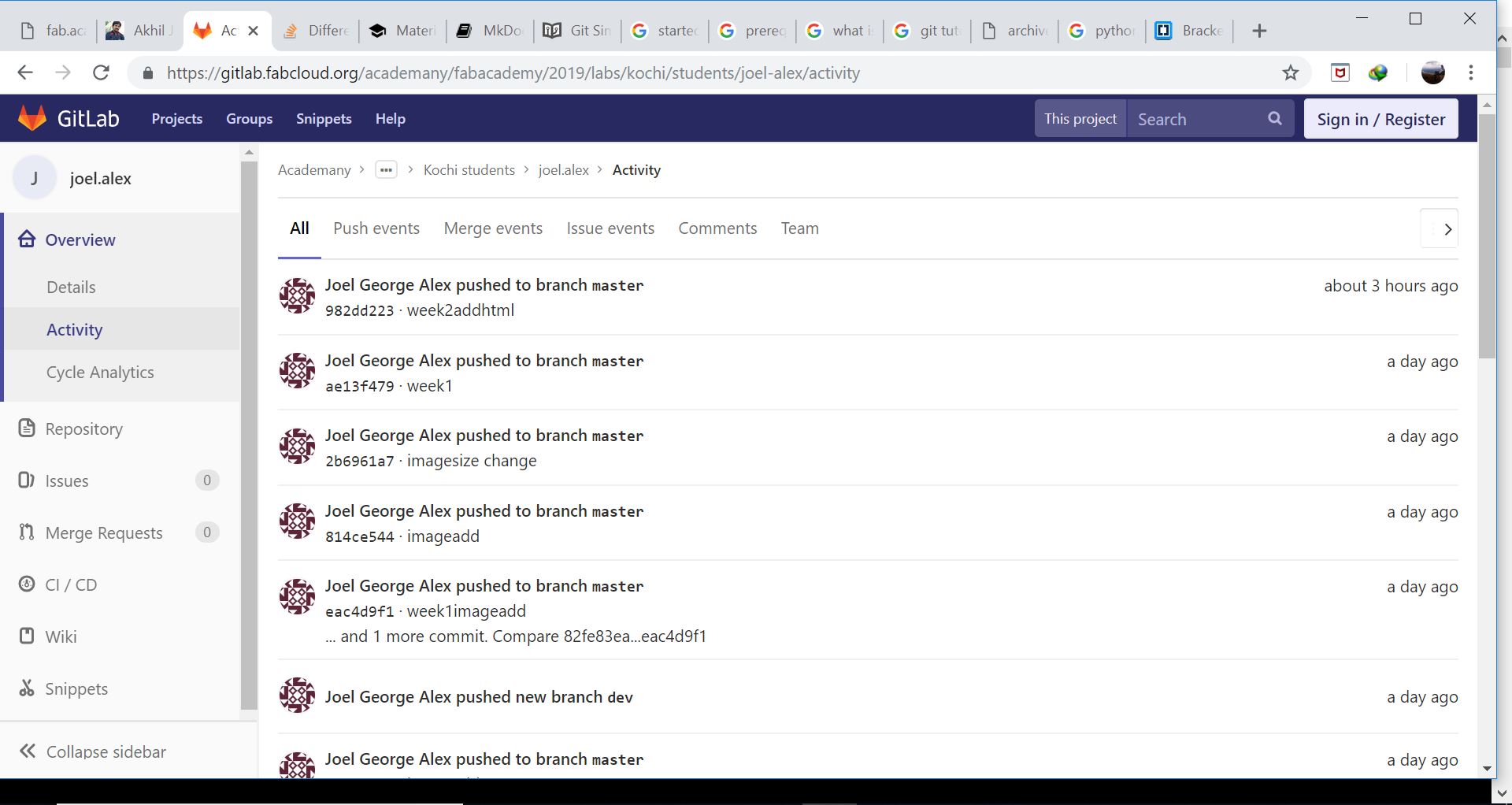Bookmark this page with the star icon
The width and height of the screenshot is (1512, 805).
point(1291,73)
